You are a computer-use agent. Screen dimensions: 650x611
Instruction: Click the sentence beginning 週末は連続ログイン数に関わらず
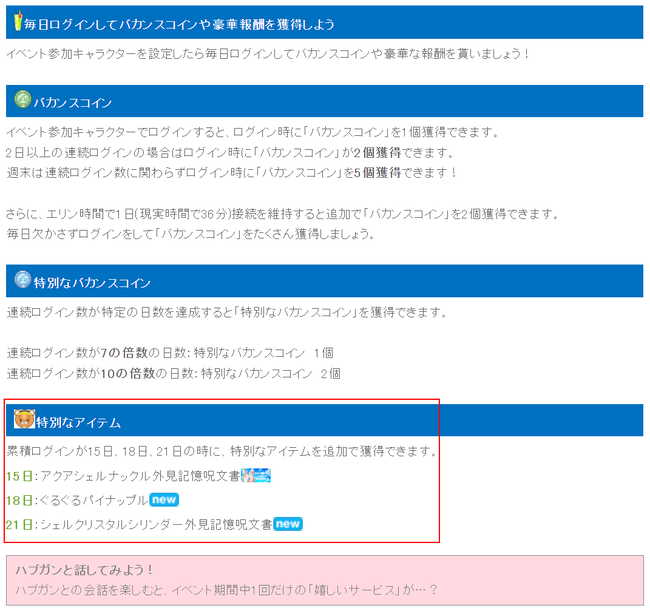(231, 172)
